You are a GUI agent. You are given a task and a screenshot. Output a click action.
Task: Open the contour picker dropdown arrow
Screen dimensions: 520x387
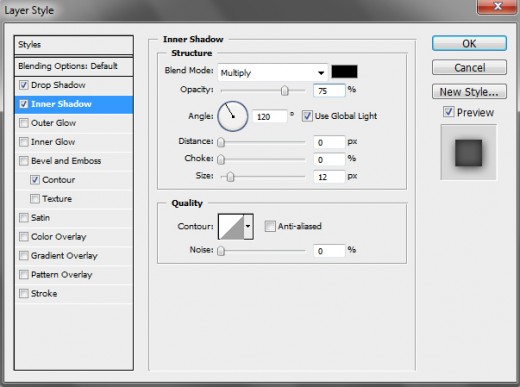click(248, 227)
